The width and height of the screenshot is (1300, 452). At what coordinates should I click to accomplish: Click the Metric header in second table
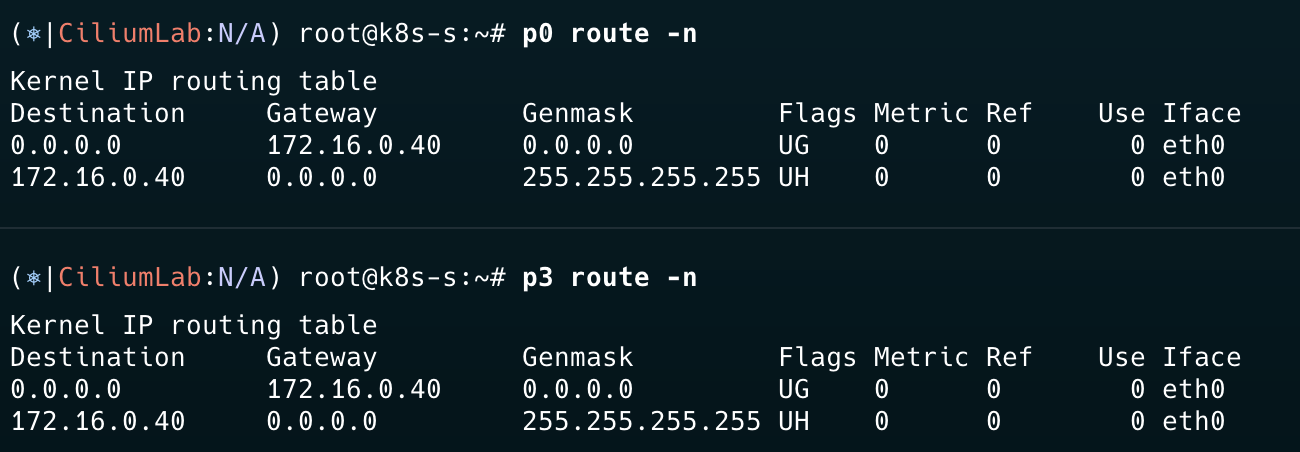click(x=922, y=357)
